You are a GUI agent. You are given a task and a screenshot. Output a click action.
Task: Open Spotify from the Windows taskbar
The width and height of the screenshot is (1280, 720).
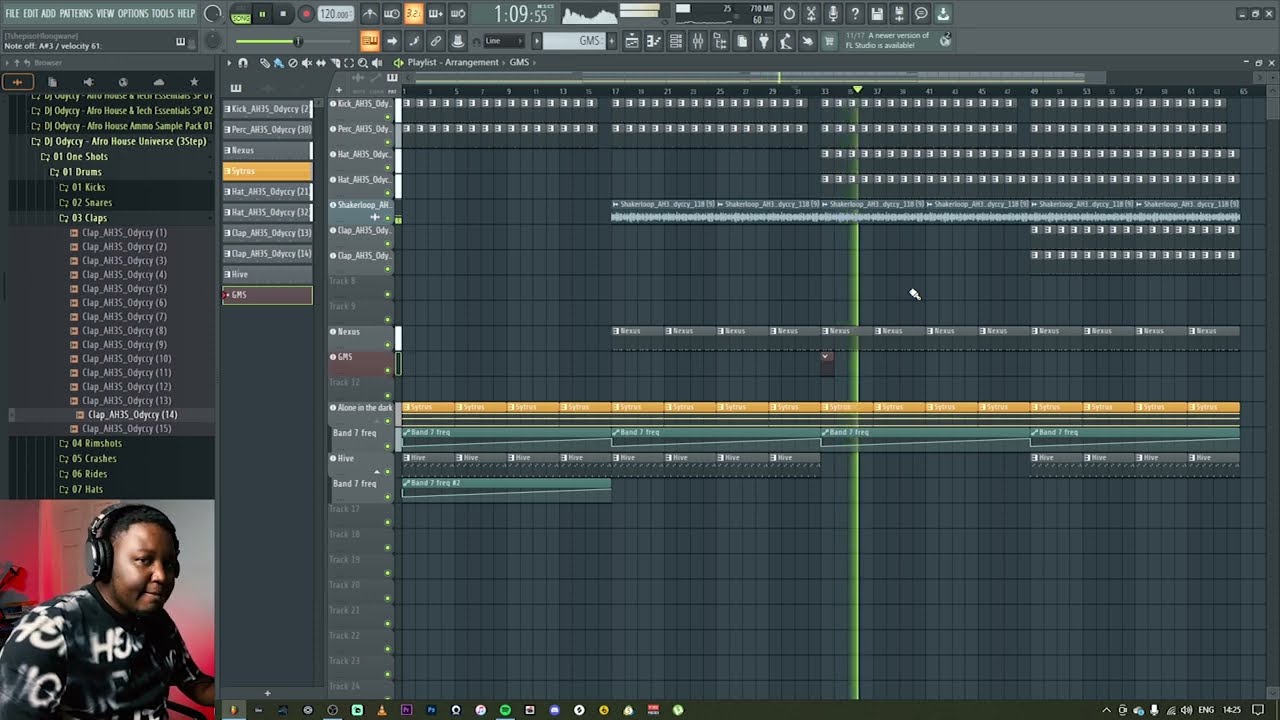pyautogui.click(x=505, y=710)
